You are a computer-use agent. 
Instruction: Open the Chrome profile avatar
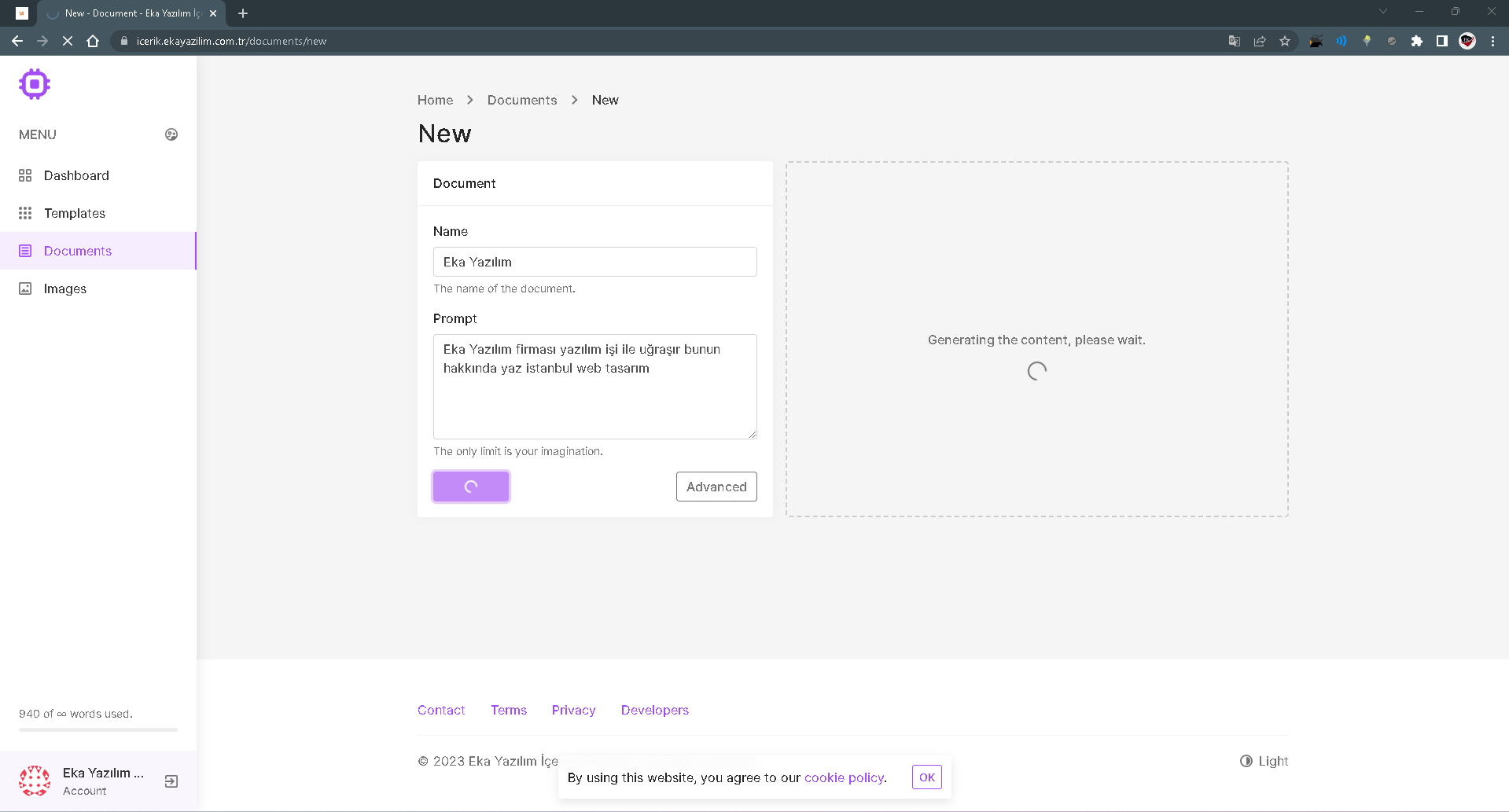1467,41
